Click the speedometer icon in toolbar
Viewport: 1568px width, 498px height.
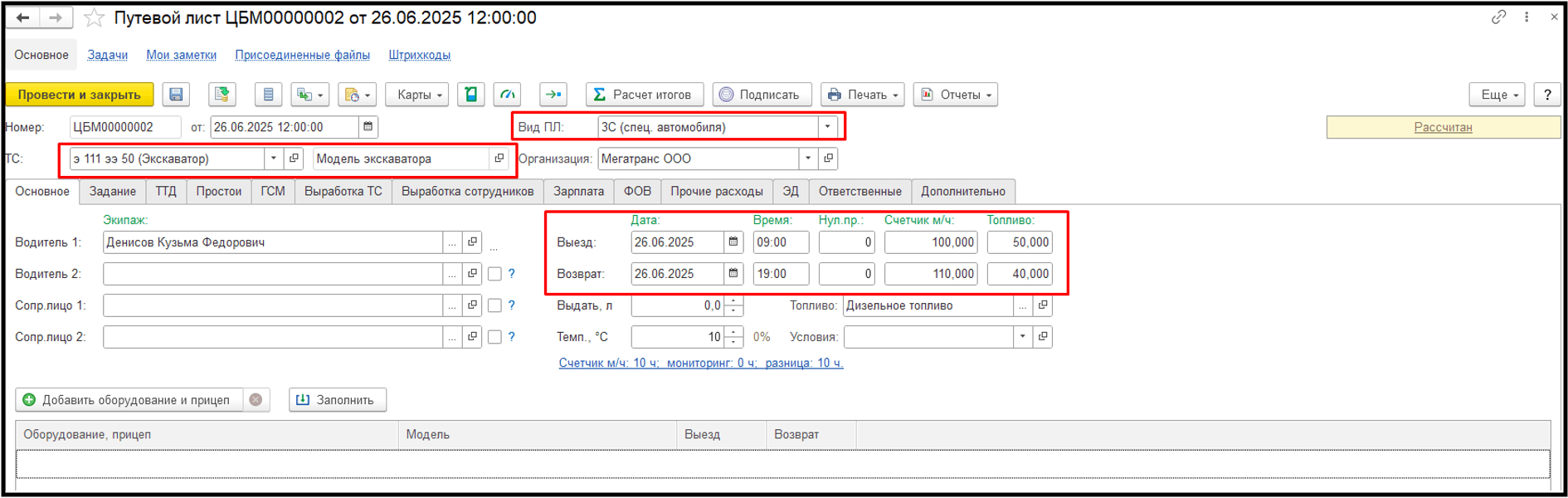click(507, 95)
